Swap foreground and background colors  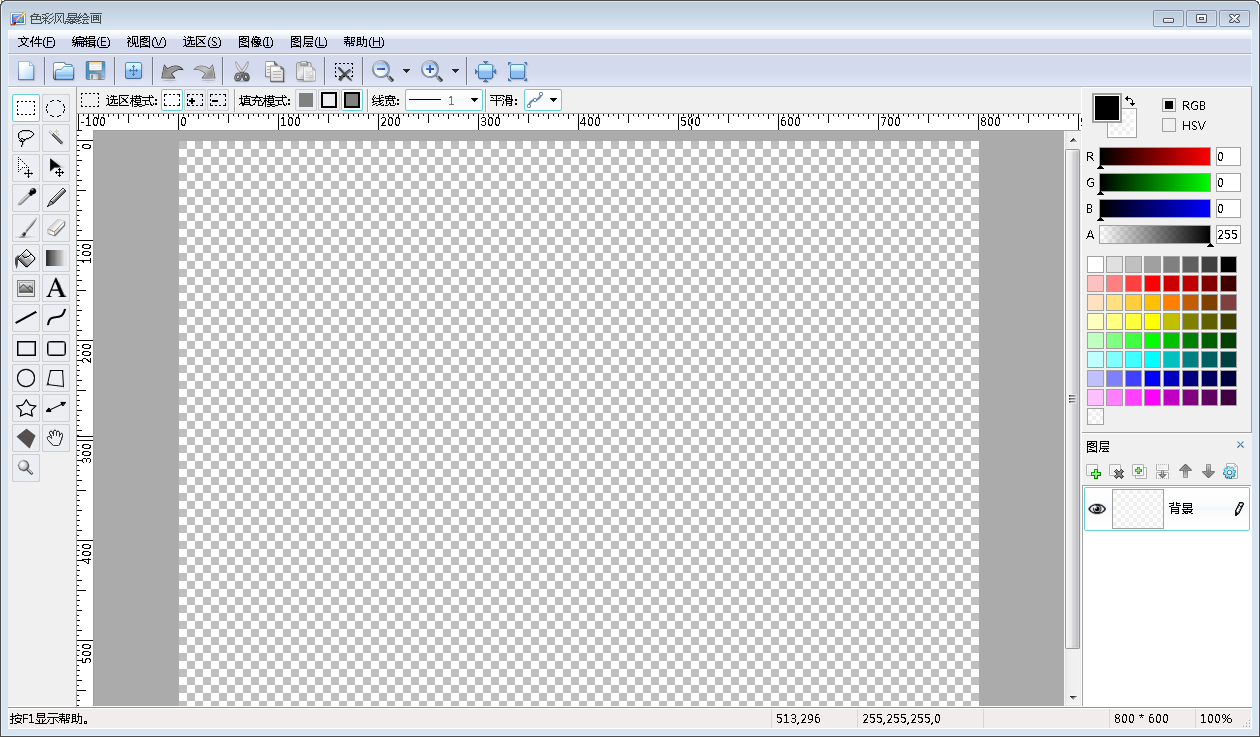pyautogui.click(x=1130, y=100)
